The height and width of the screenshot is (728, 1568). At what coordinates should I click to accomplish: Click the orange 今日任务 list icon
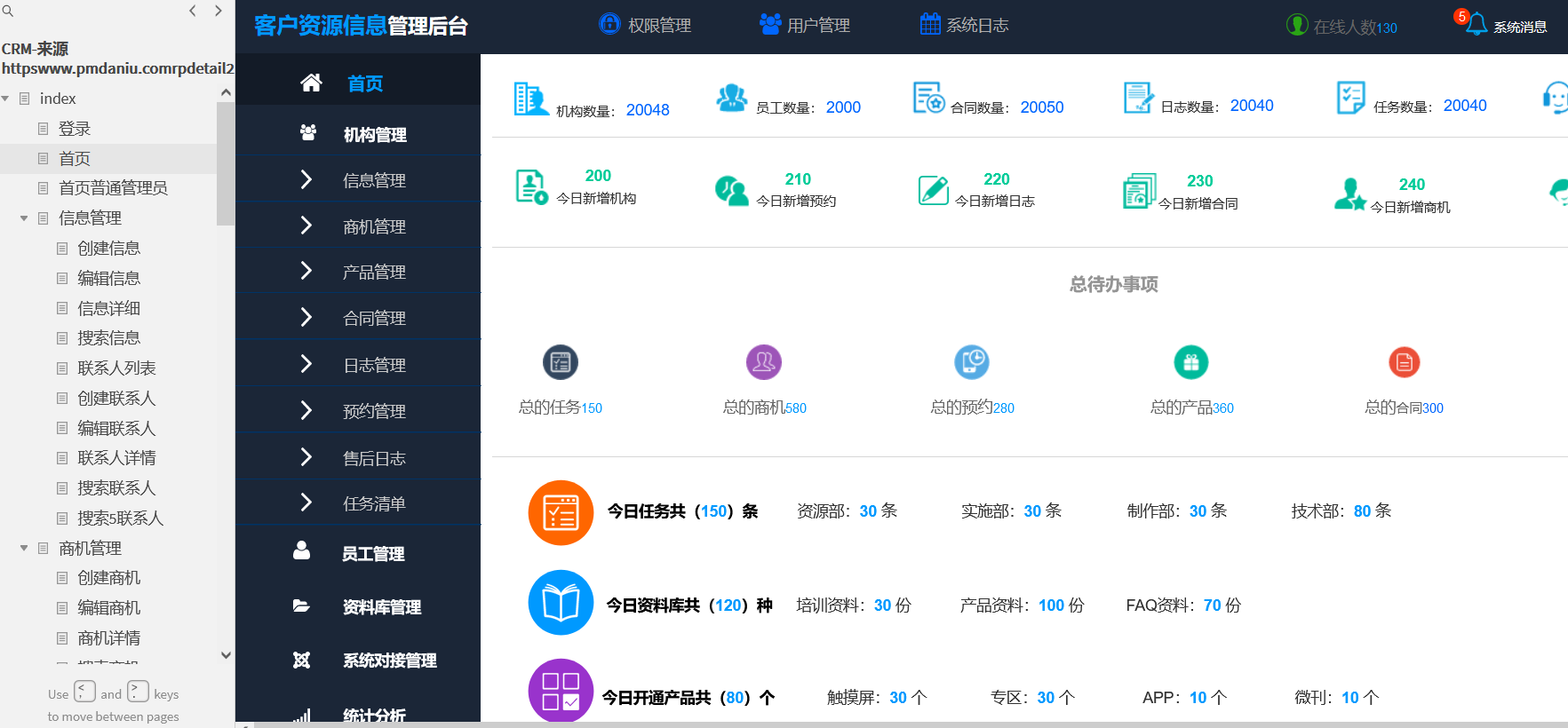[561, 512]
